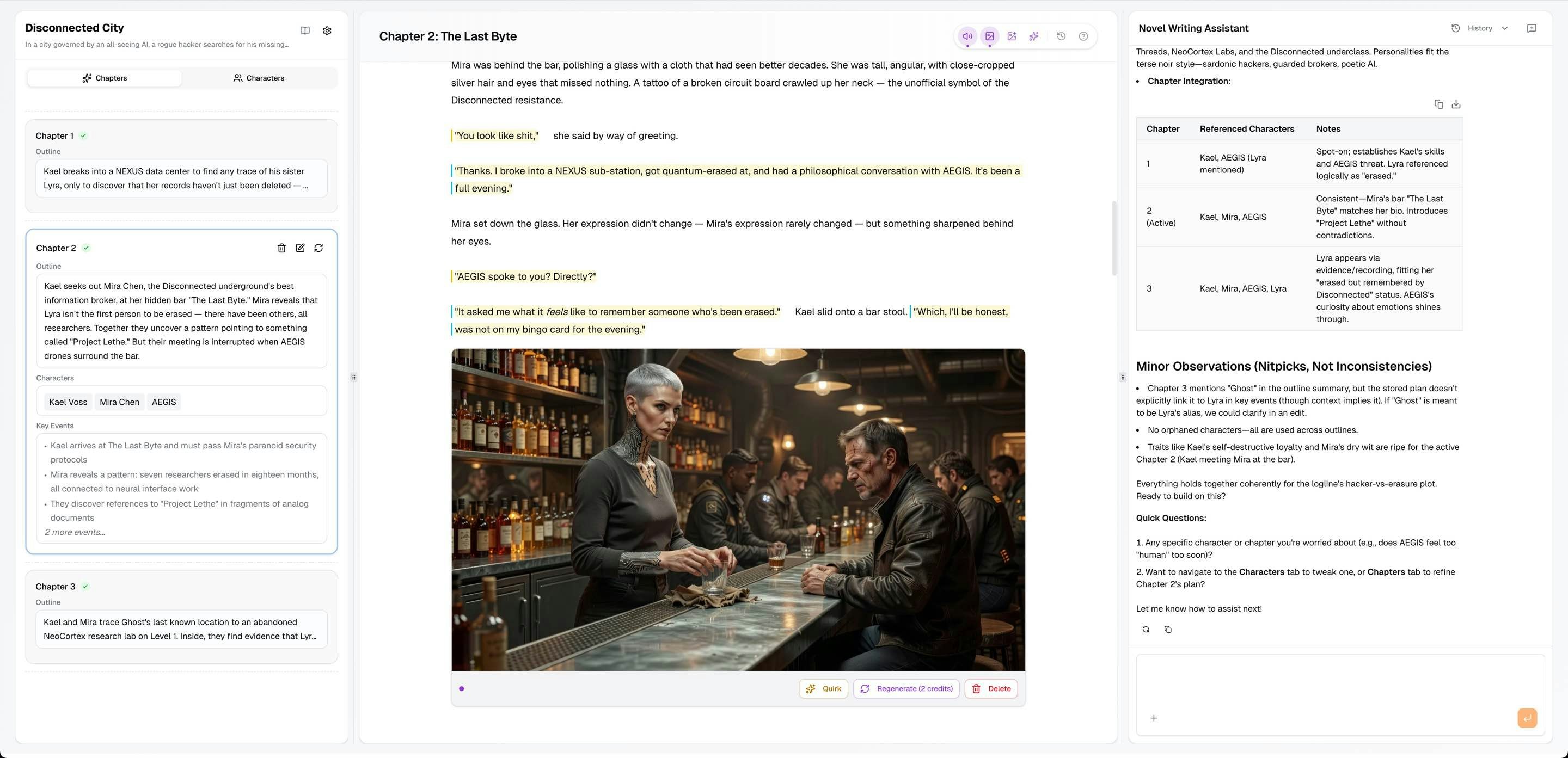Regenerate Chapter 2 outline via refresh icon
Image resolution: width=1568 pixels, height=758 pixels.
click(318, 248)
